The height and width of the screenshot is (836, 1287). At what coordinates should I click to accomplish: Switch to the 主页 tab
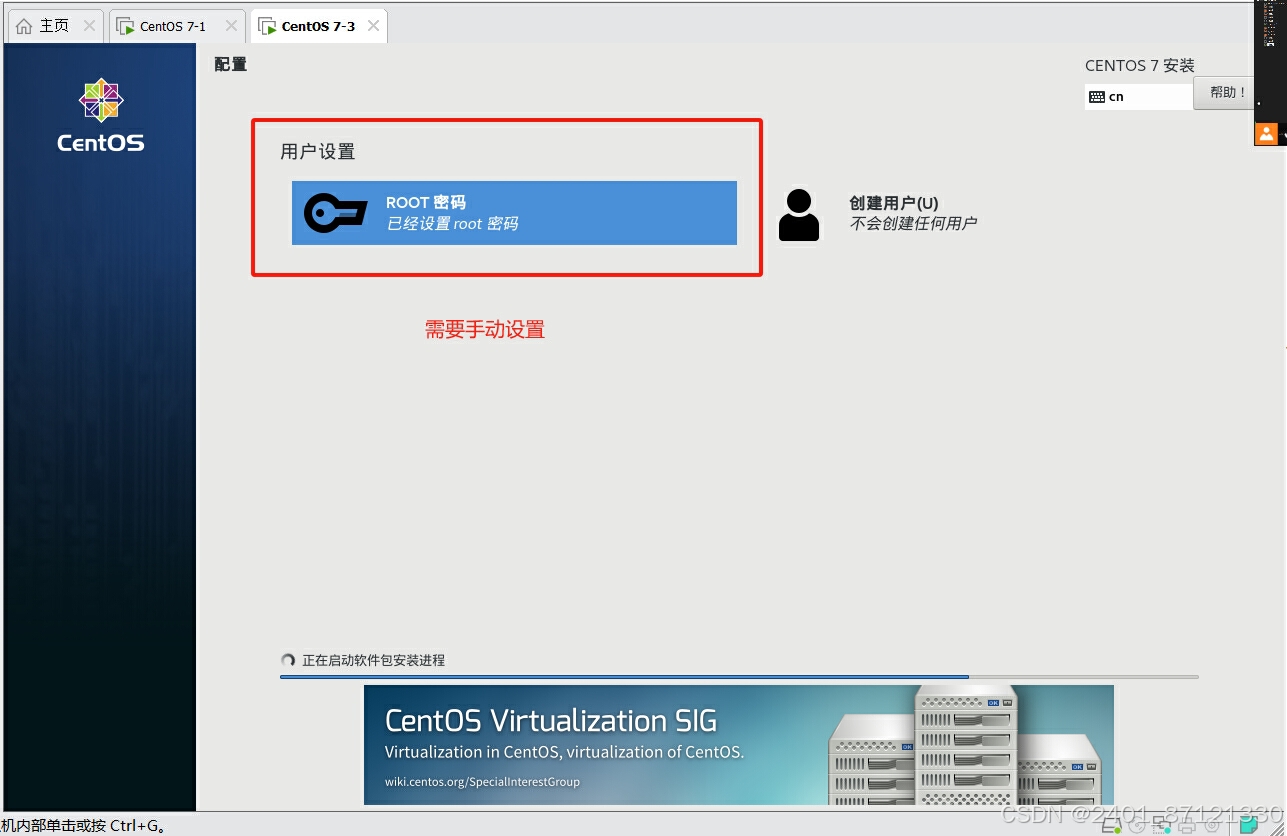55,26
